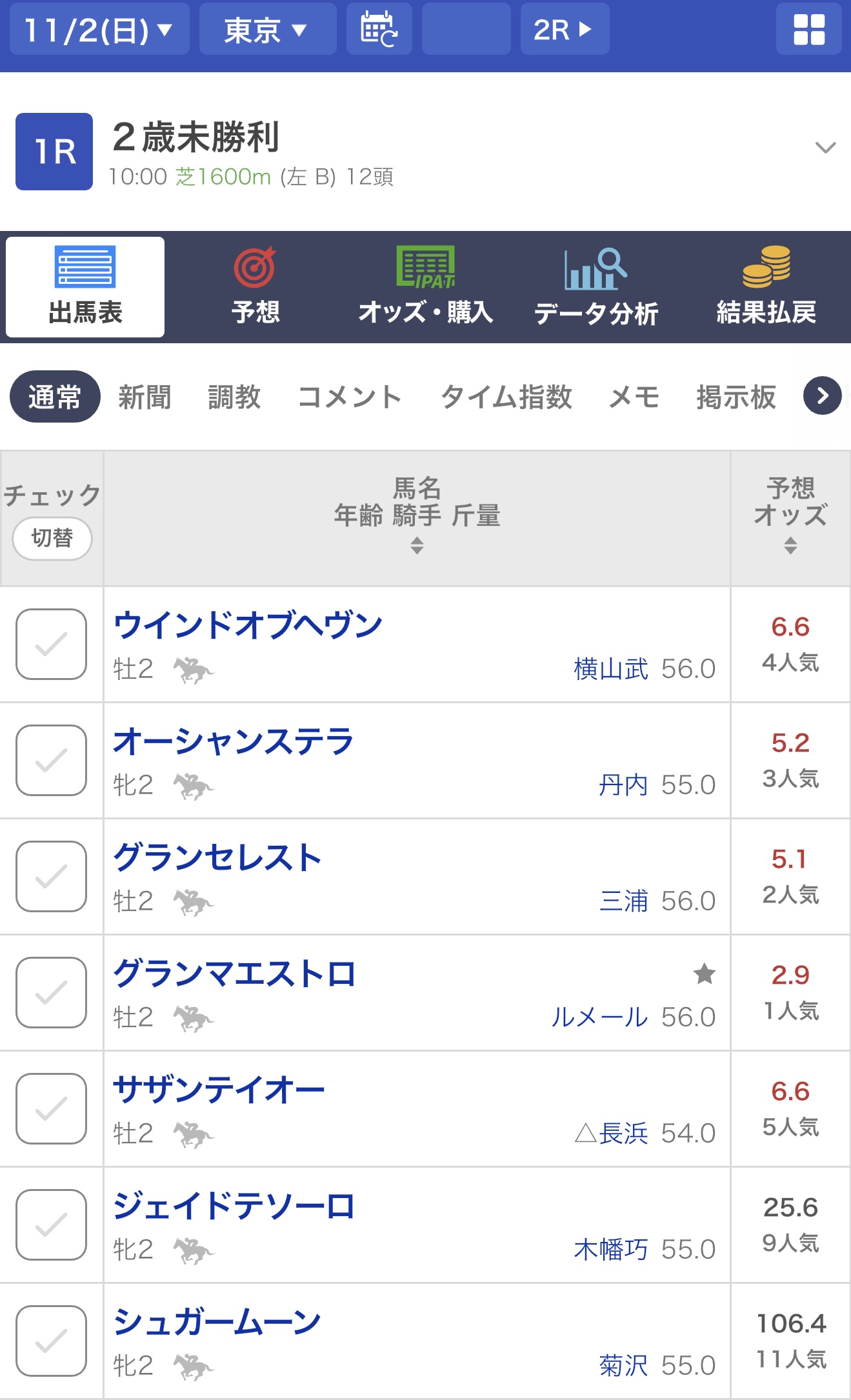This screenshot has width=851, height=1400.
Task: Open オッズ・購入 IPAT icon
Action: point(426,268)
